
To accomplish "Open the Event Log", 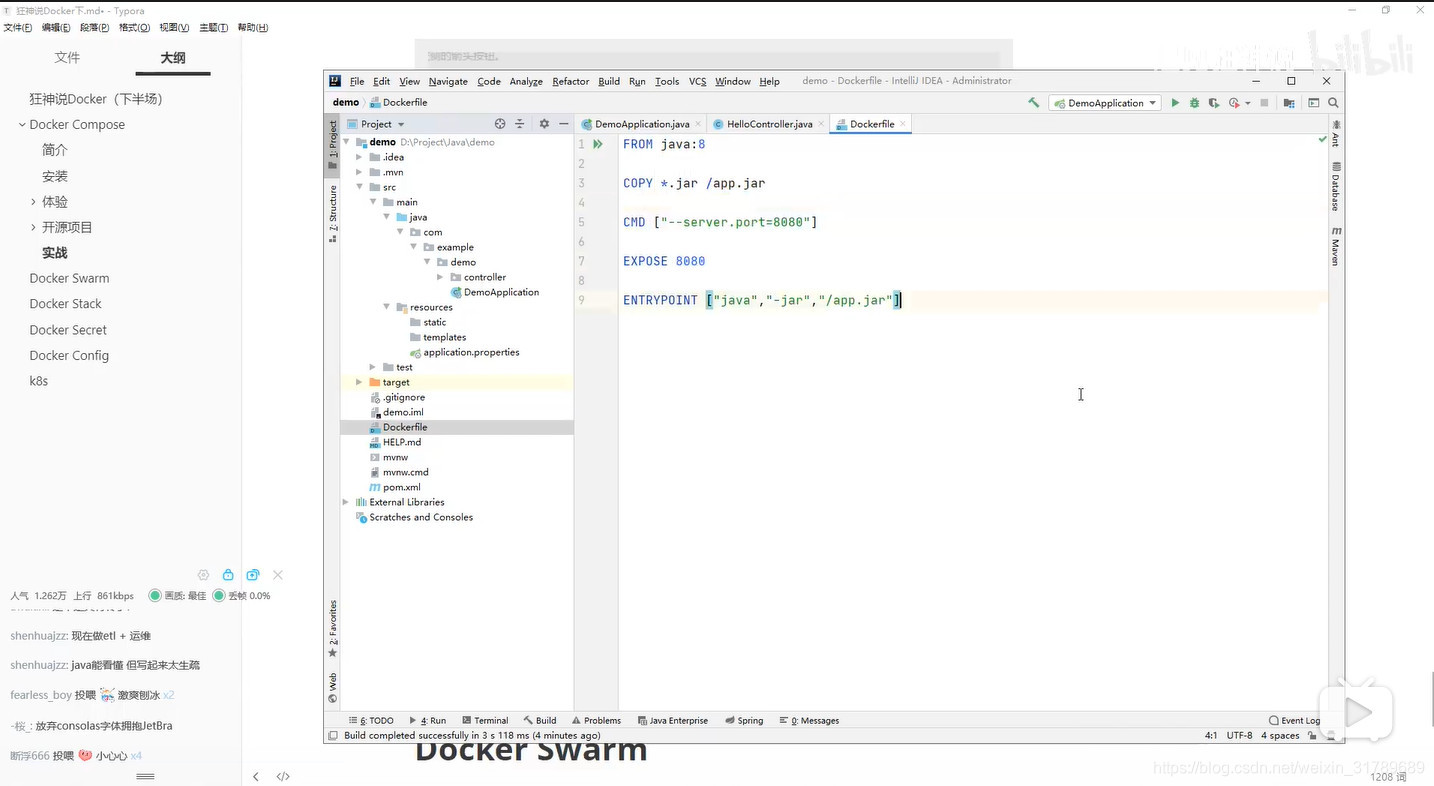I will point(1294,720).
